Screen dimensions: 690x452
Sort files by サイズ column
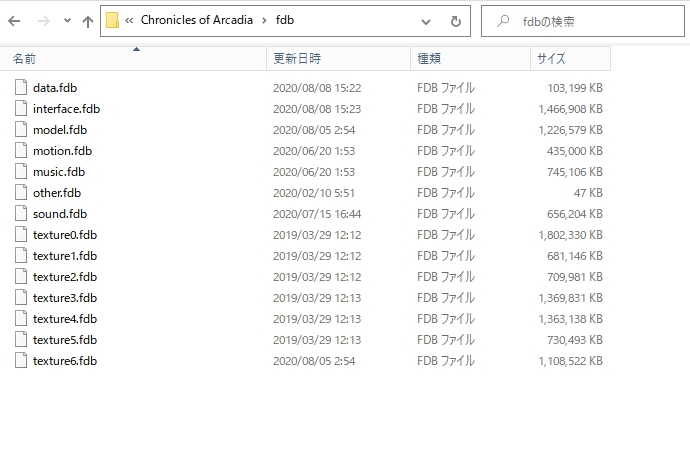point(551,59)
